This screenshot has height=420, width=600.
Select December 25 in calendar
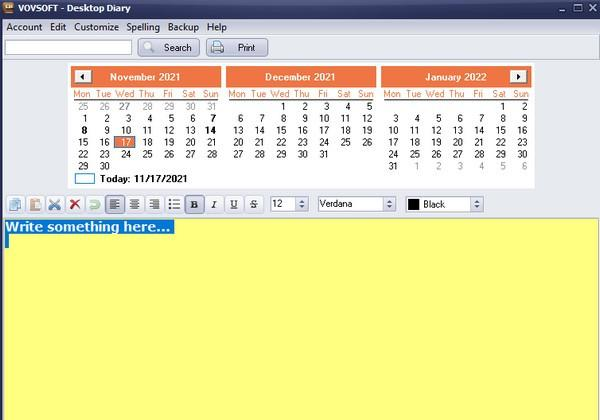(x=346, y=142)
